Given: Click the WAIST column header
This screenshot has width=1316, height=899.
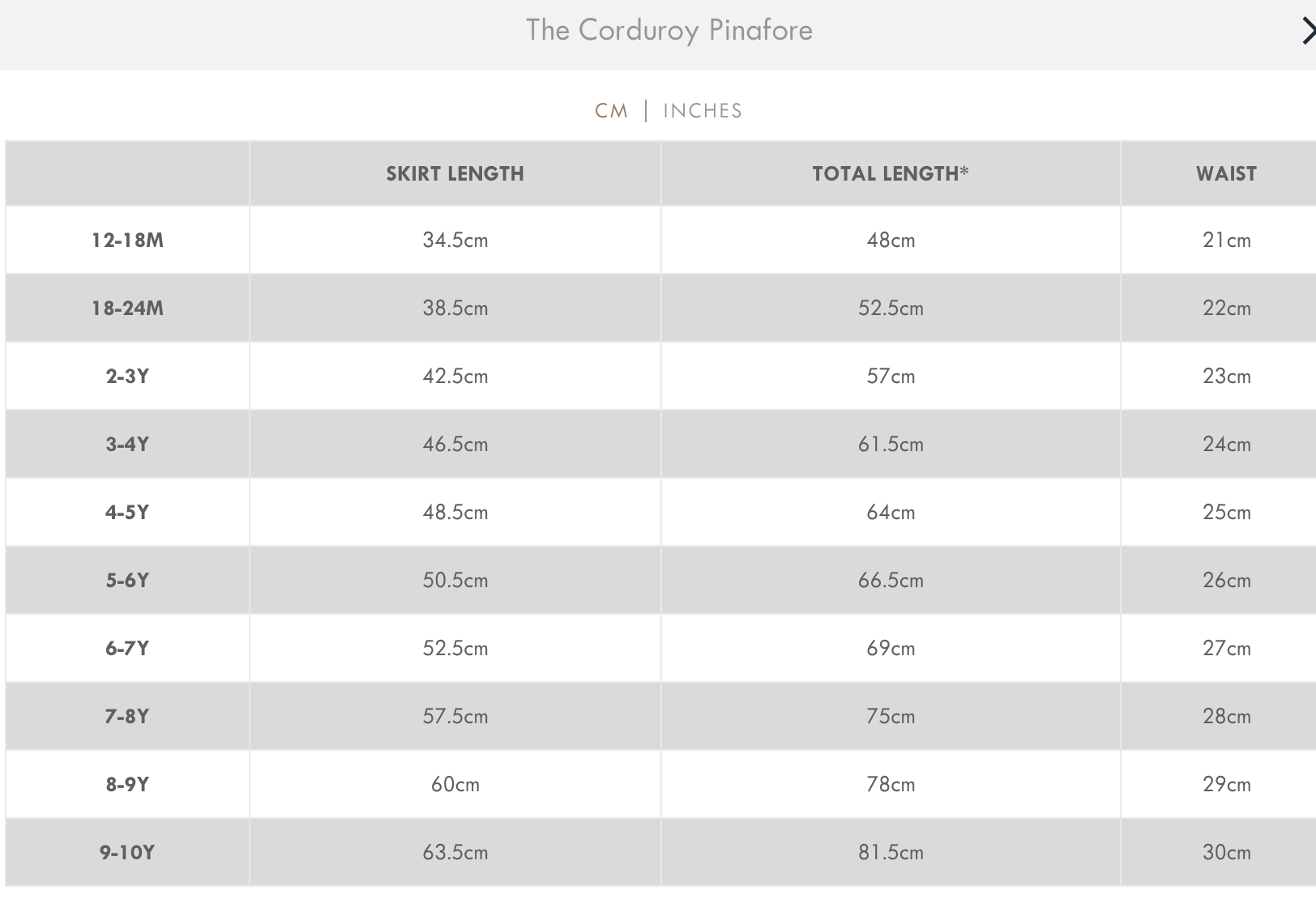Looking at the screenshot, I should (x=1226, y=173).
